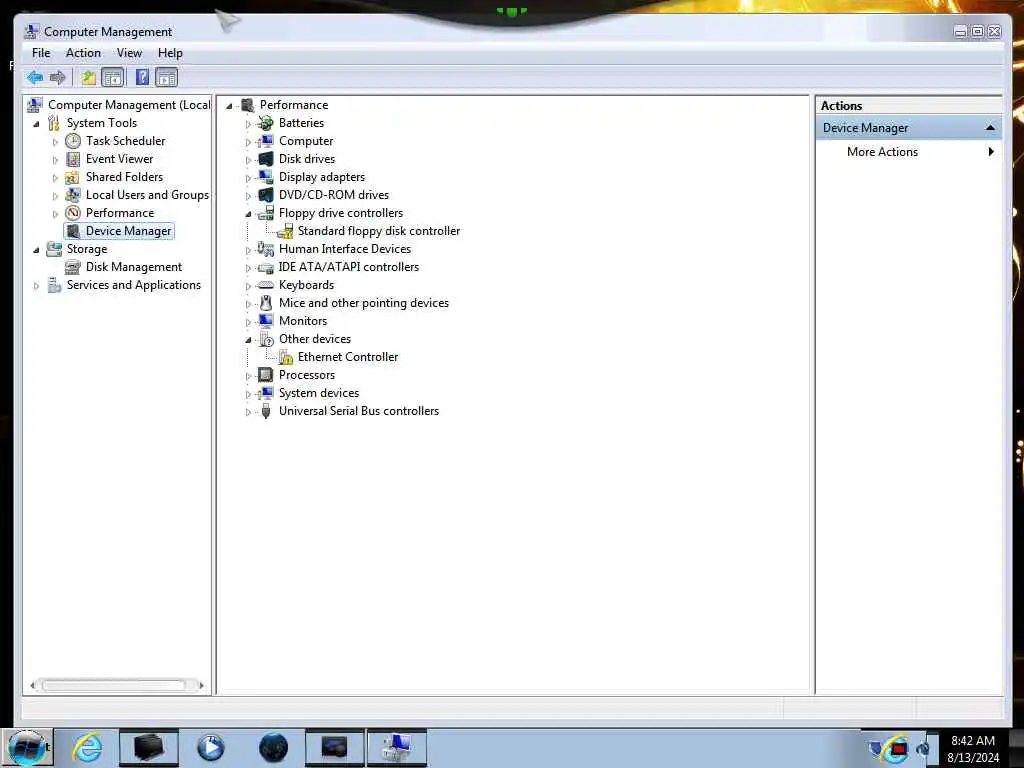Click the Mice and other pointing devices icon
This screenshot has height=768, width=1024.
[266, 303]
